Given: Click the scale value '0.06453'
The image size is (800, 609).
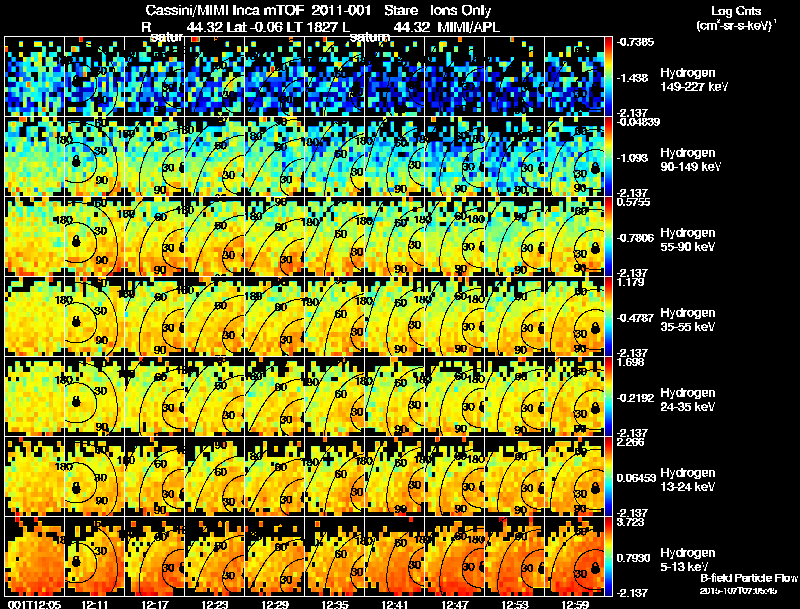Looking at the screenshot, I should pyautogui.click(x=636, y=478).
